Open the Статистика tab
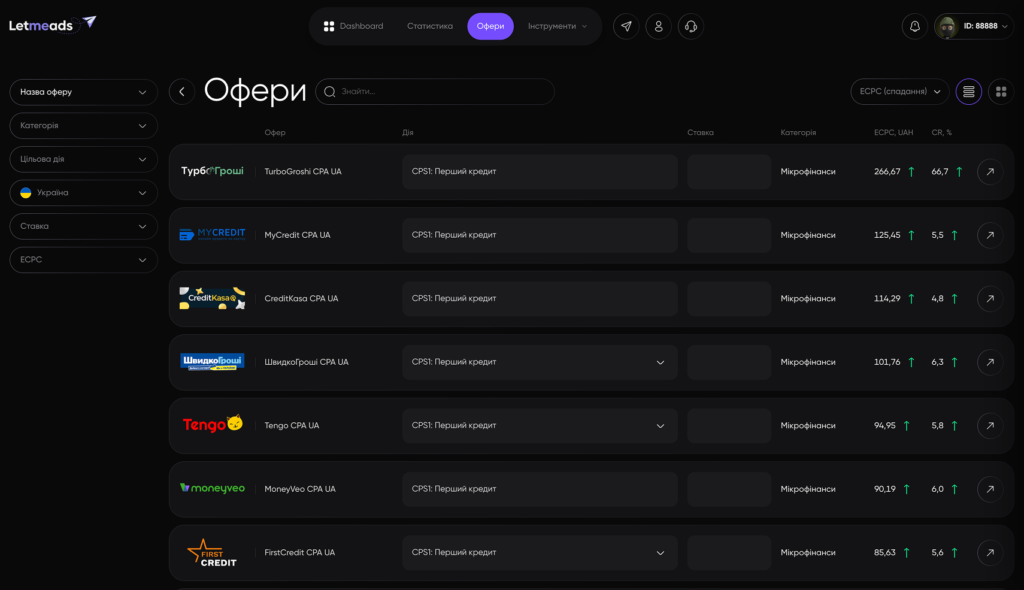Screen dimensions: 1024x590 [x=430, y=26]
